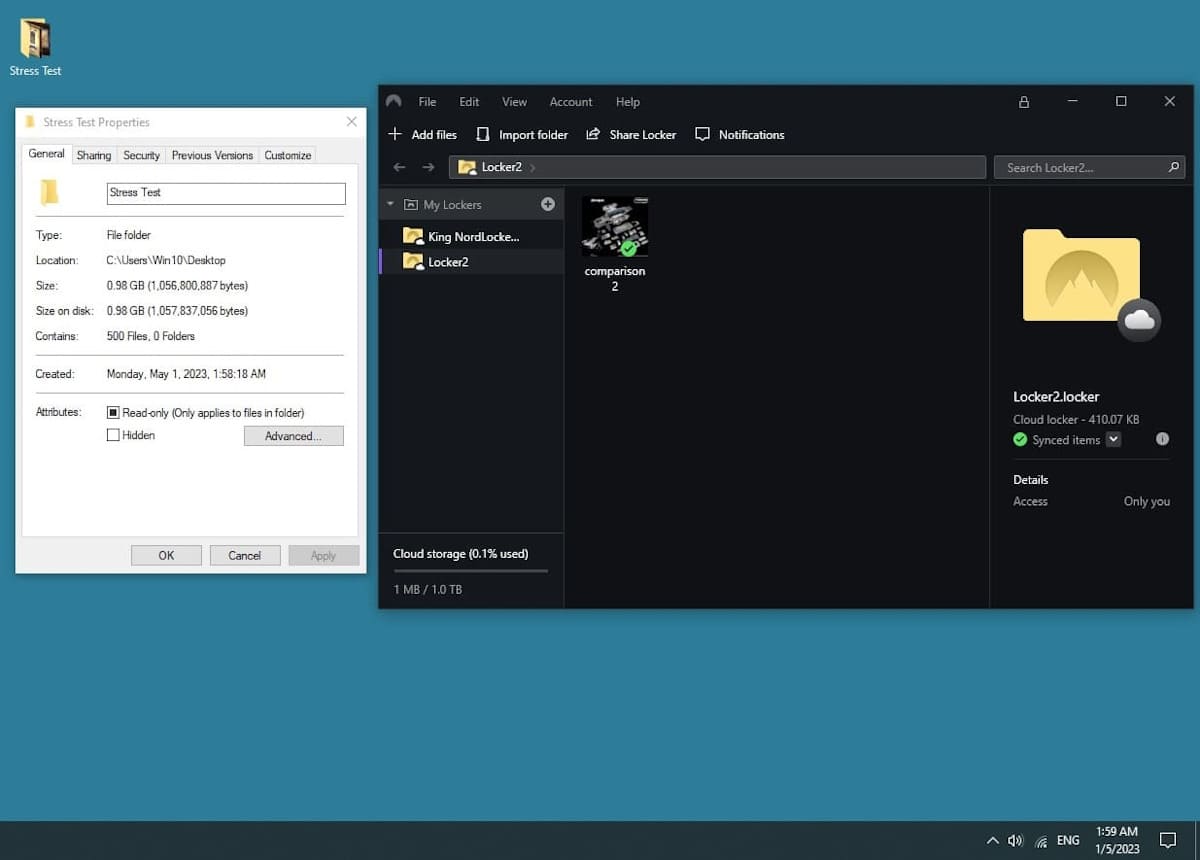Show hidden tray icons chevron
Viewport: 1200px width, 860px height.
(x=992, y=841)
